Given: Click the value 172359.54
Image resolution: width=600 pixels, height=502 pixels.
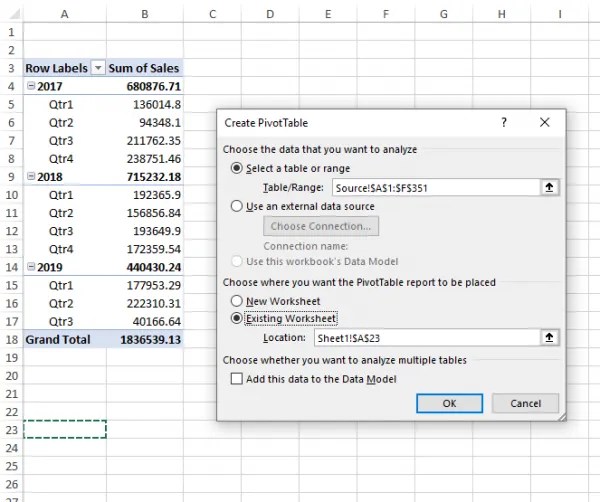Looking at the screenshot, I should (x=145, y=249).
